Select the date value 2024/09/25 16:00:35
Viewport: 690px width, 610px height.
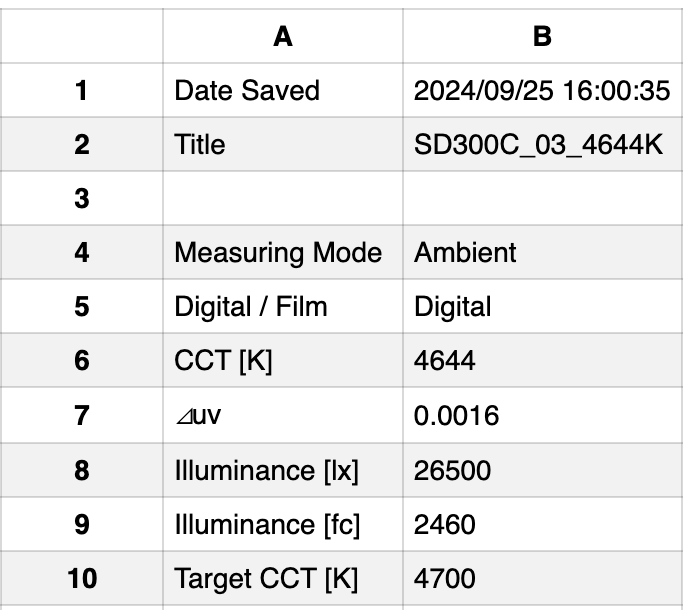tap(541, 91)
